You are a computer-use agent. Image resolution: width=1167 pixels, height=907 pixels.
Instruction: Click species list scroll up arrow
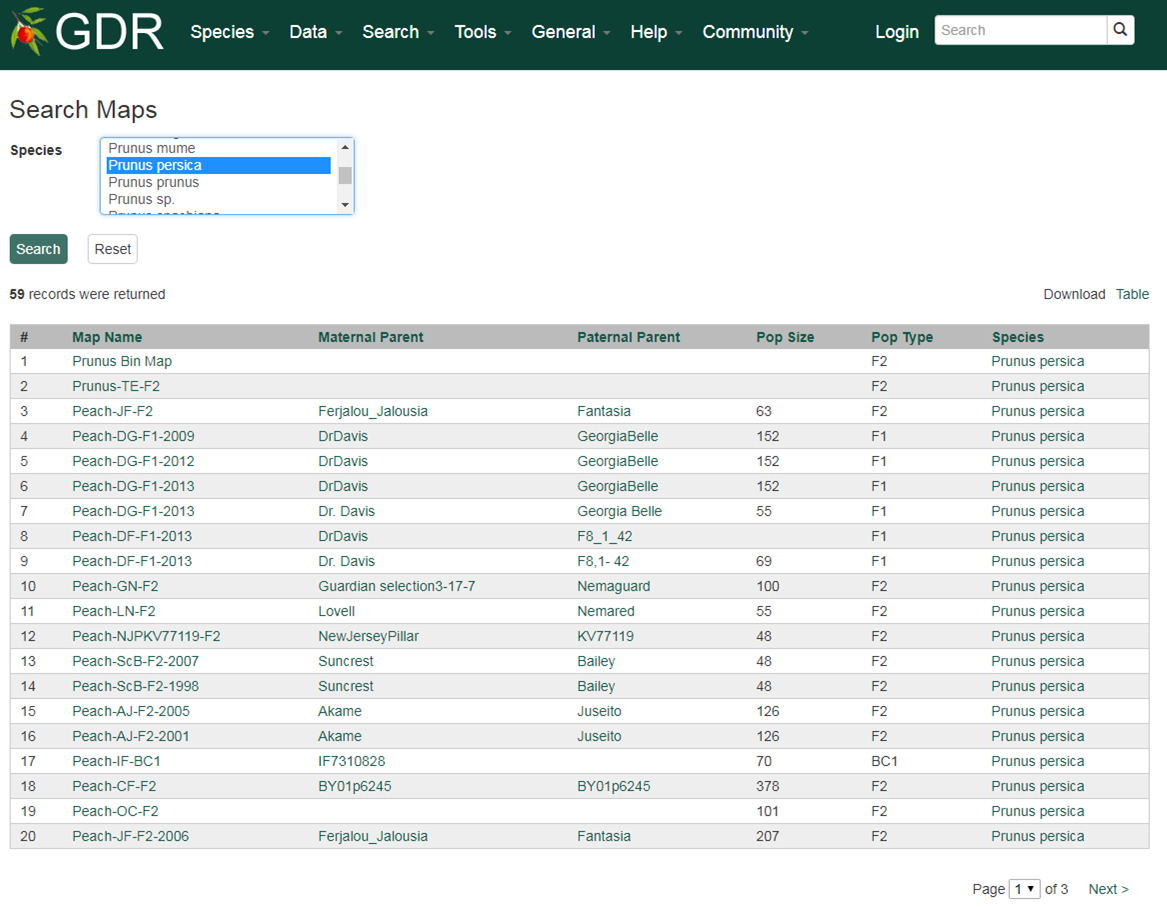[345, 147]
